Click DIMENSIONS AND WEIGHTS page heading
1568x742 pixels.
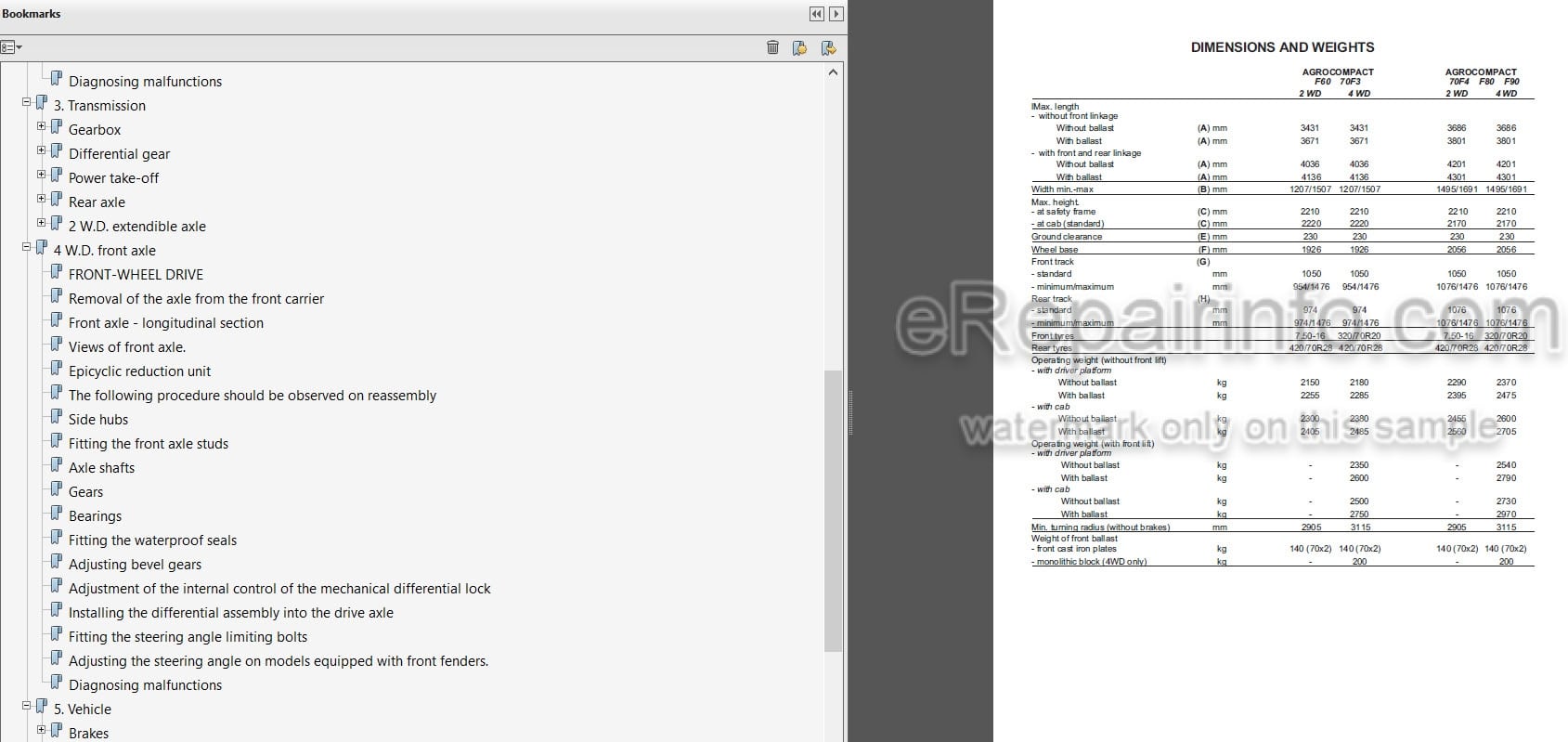1282,47
